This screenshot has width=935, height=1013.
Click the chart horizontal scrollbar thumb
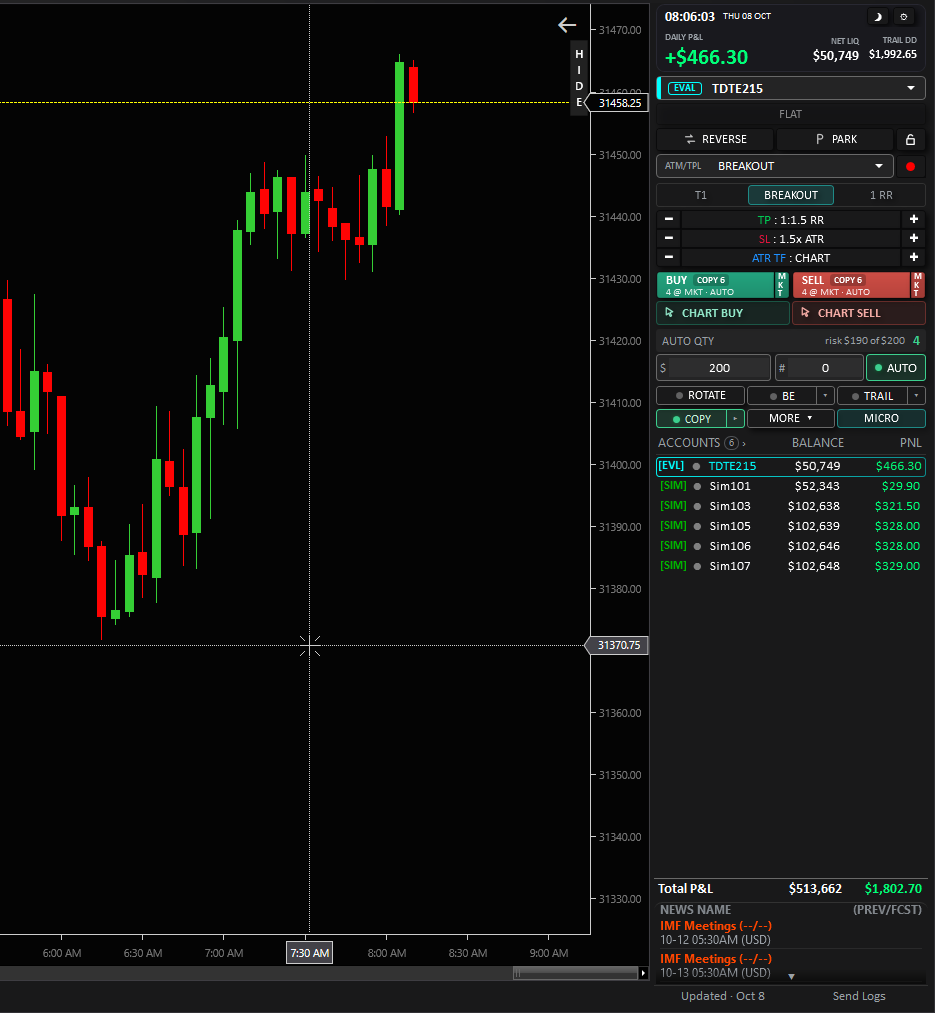click(575, 973)
